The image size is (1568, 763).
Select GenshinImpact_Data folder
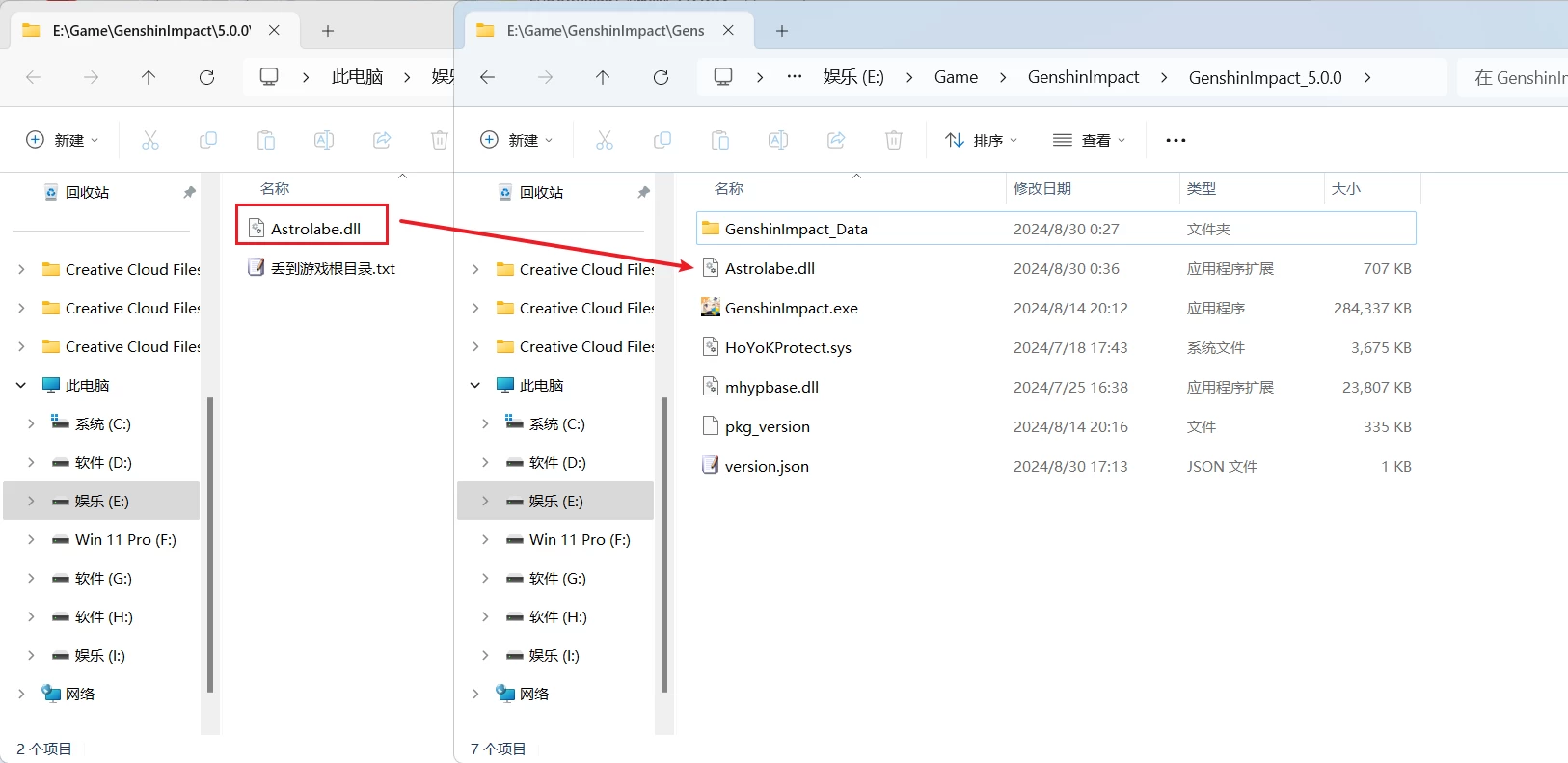[1056, 229]
